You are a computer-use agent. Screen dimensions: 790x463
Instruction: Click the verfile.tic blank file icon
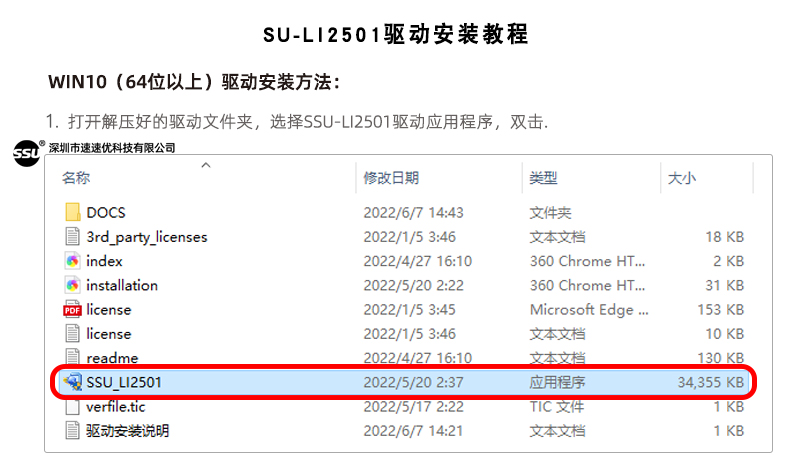(x=73, y=406)
